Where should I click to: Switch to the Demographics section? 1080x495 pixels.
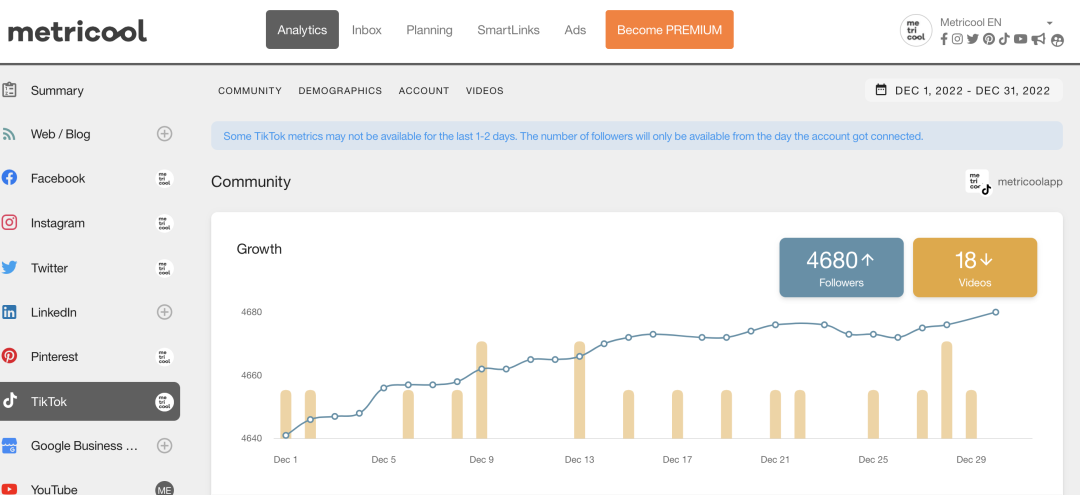(340, 91)
